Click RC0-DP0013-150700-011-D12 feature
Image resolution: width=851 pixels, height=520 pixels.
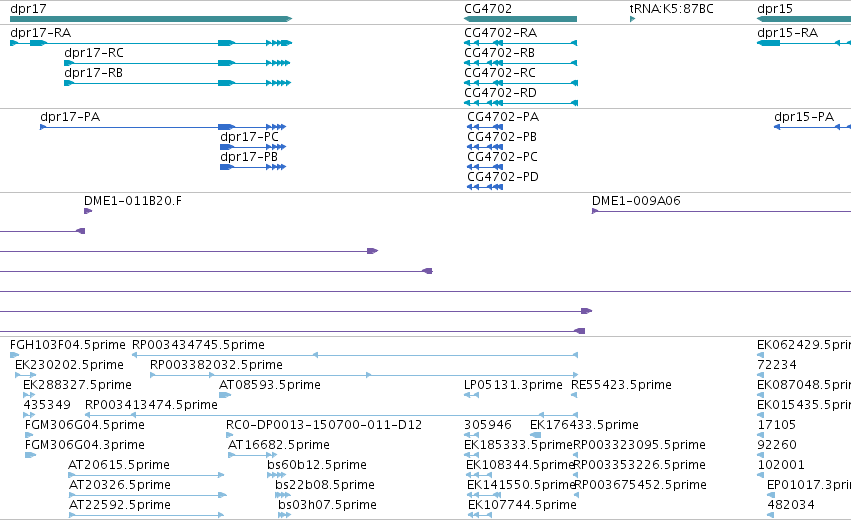pos(229,435)
